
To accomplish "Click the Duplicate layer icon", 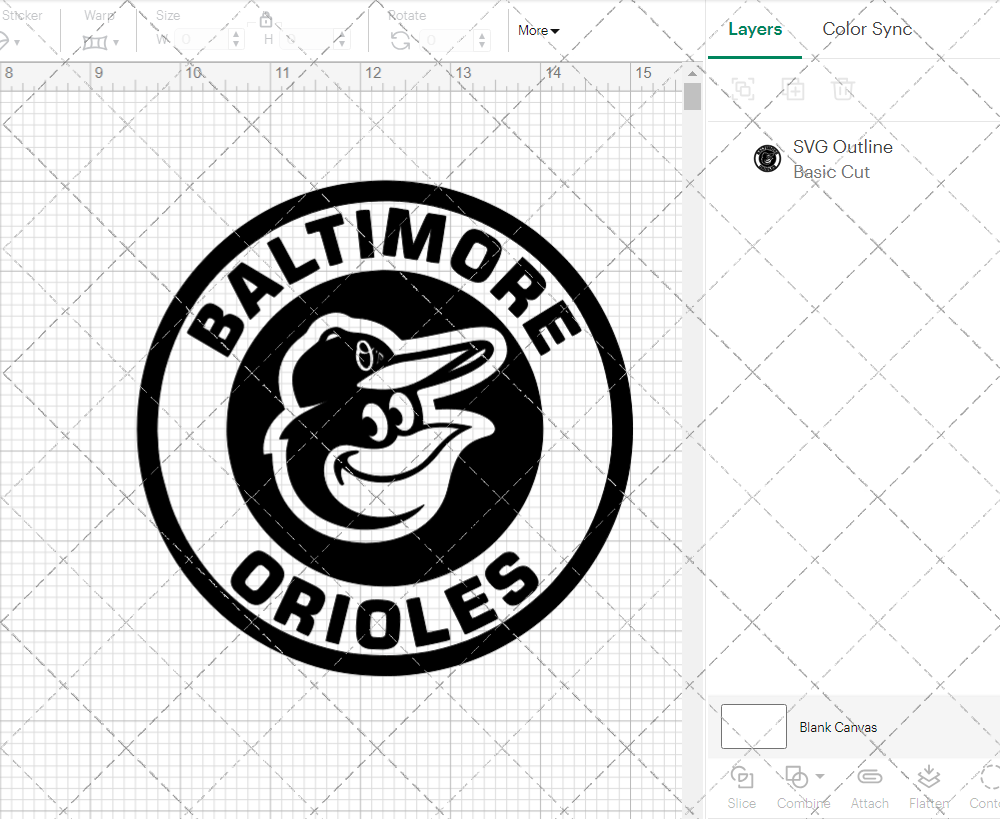I will [794, 89].
